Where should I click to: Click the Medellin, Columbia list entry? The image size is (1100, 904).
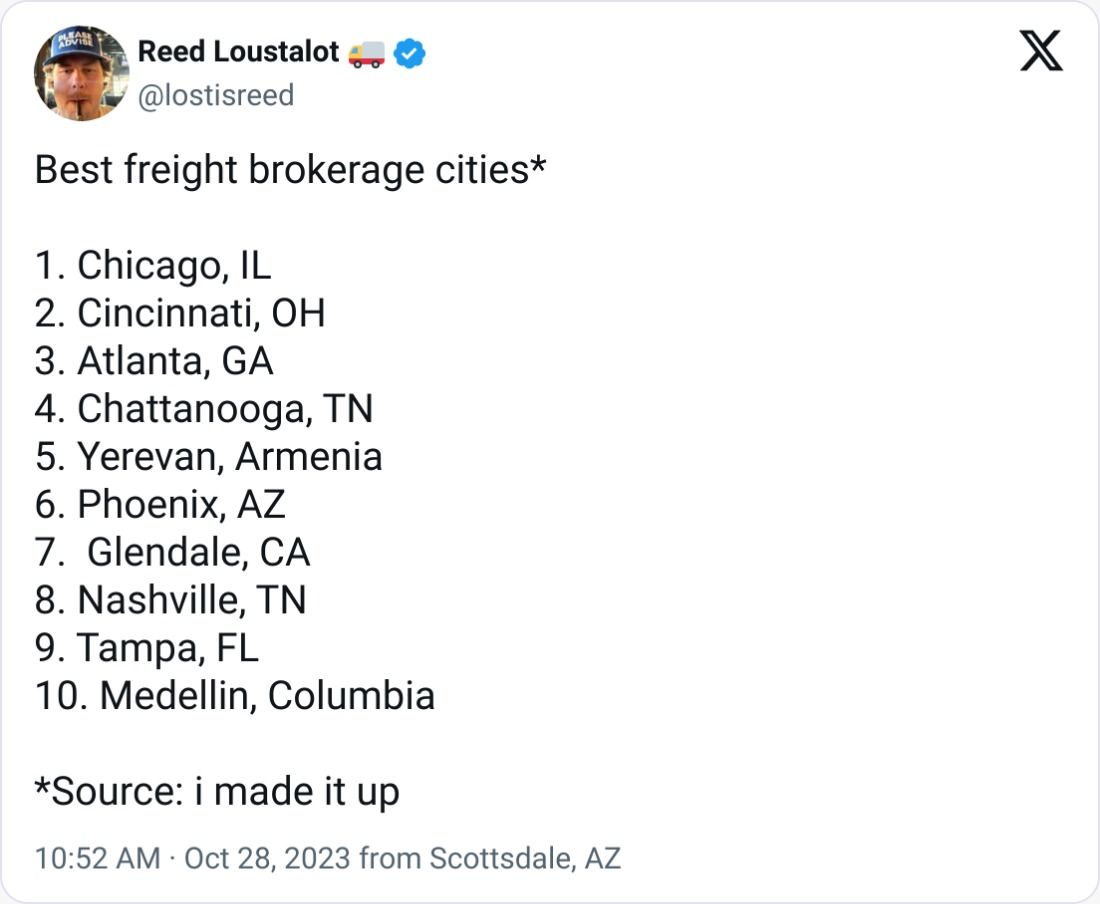[235, 696]
